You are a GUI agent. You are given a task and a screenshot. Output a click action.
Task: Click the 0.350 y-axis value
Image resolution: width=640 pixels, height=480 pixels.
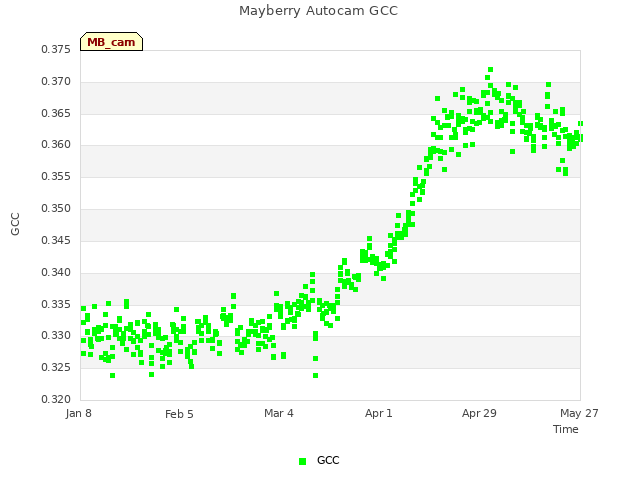point(56,209)
